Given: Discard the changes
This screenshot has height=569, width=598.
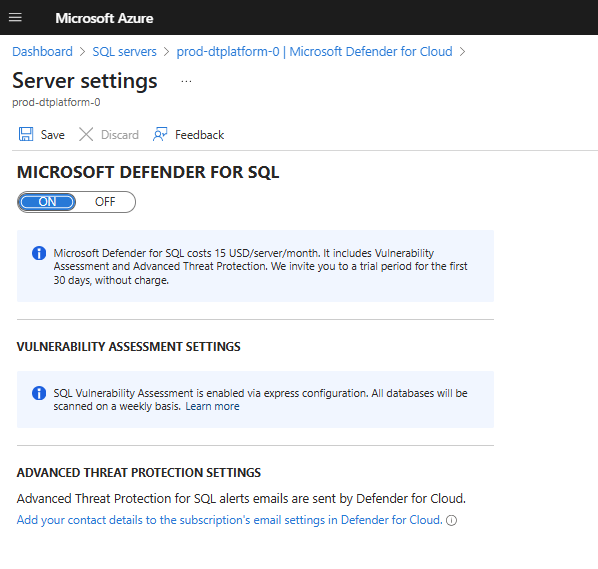Looking at the screenshot, I should [x=109, y=135].
